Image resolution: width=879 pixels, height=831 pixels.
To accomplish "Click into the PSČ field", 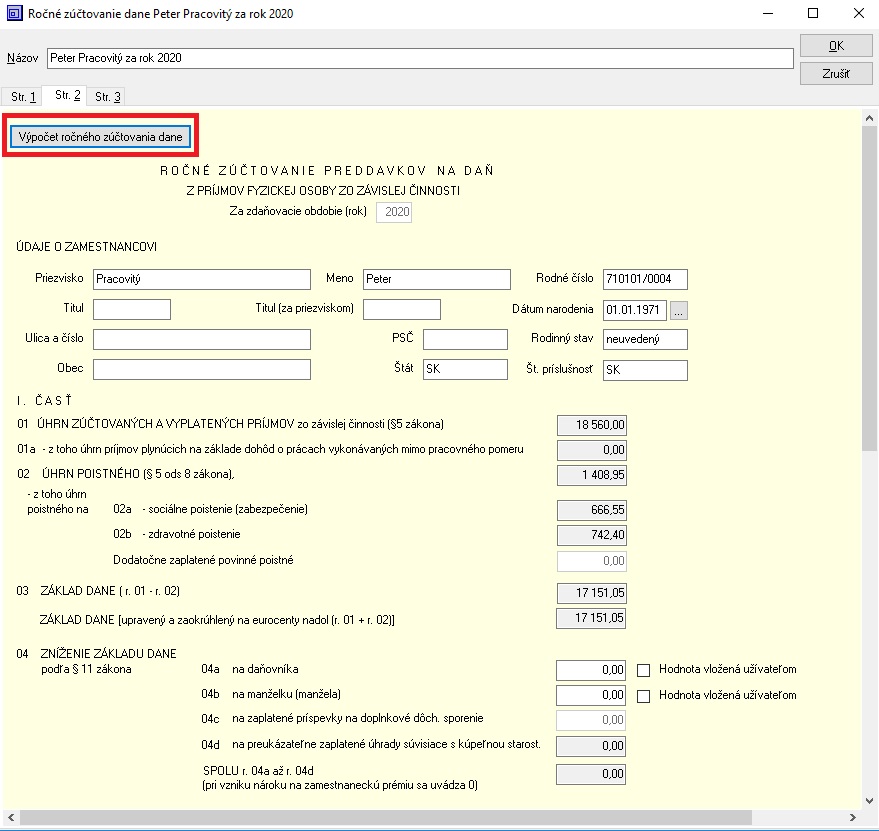I will coord(465,339).
